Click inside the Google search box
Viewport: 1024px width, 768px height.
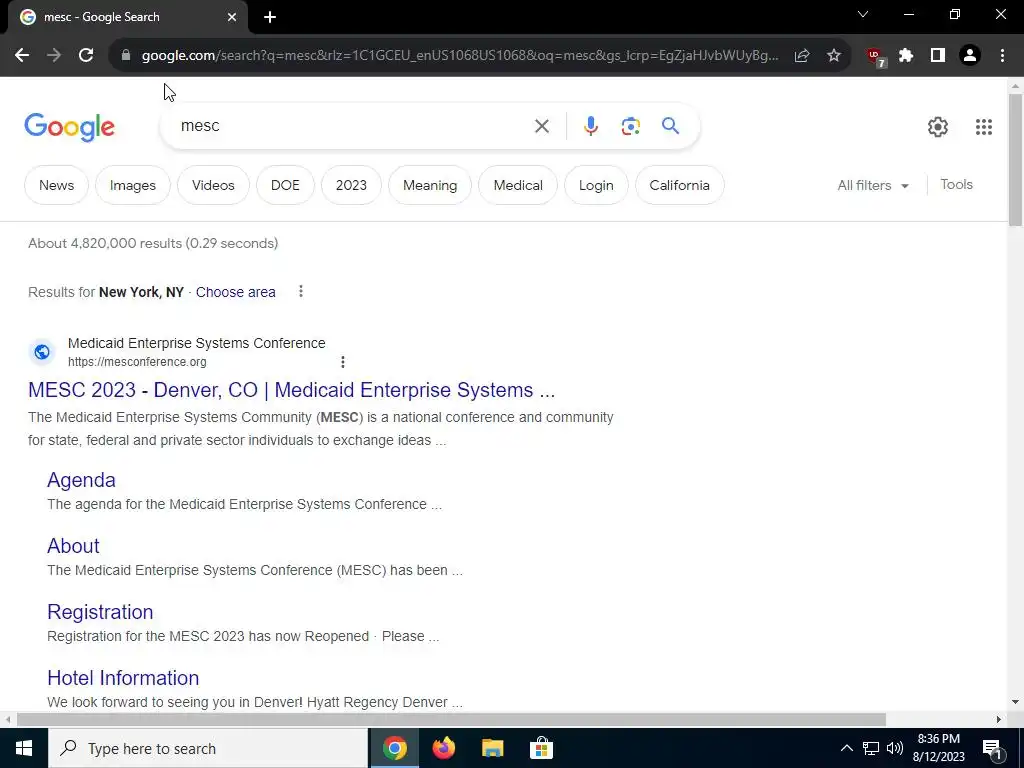coord(353,126)
